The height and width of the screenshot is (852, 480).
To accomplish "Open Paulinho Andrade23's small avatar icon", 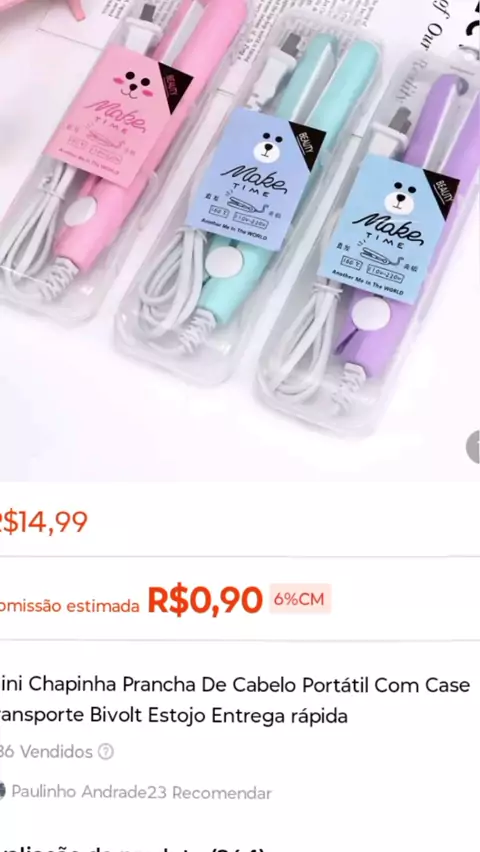I will pyautogui.click(x=2, y=792).
